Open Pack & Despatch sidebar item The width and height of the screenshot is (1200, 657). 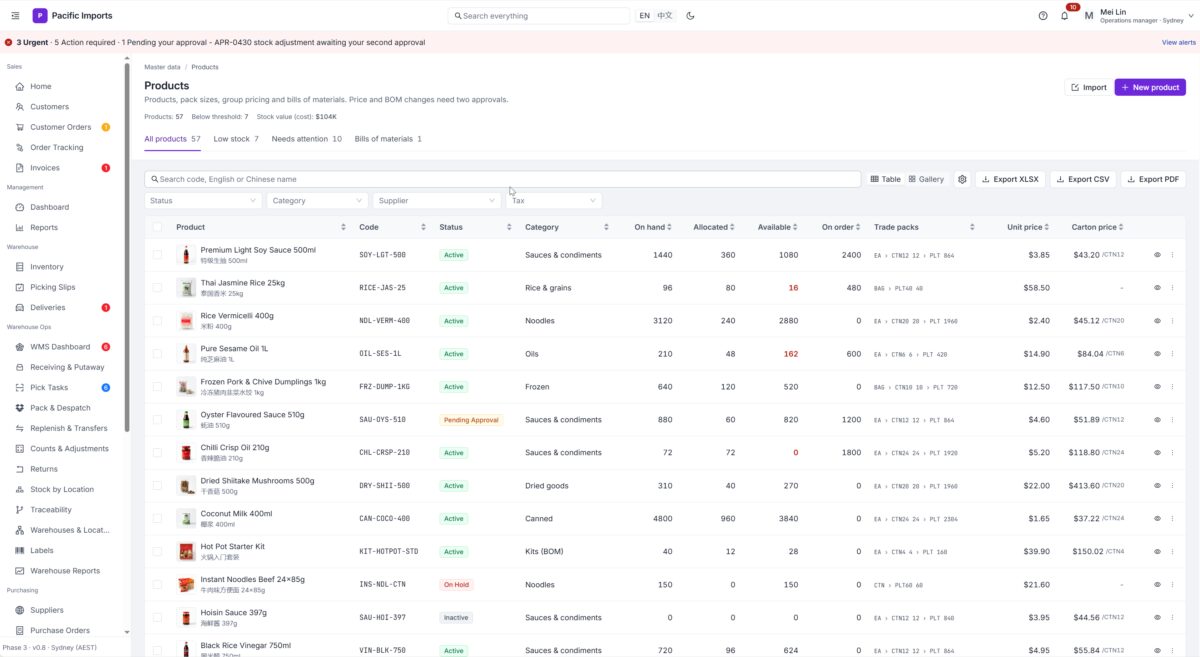[60, 408]
